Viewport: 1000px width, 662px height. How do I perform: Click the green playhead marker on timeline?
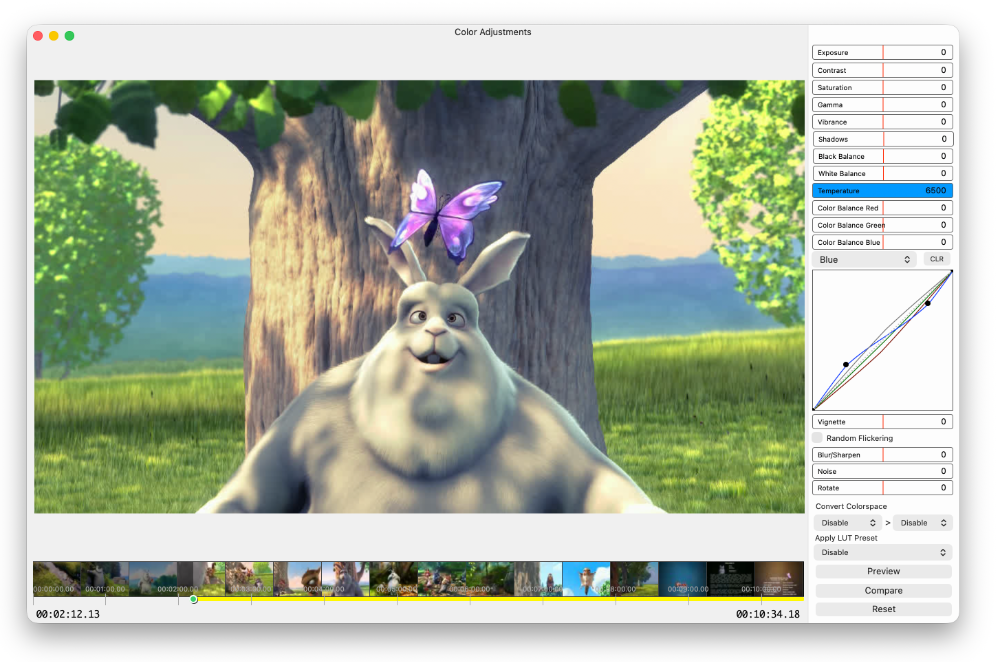(193, 599)
